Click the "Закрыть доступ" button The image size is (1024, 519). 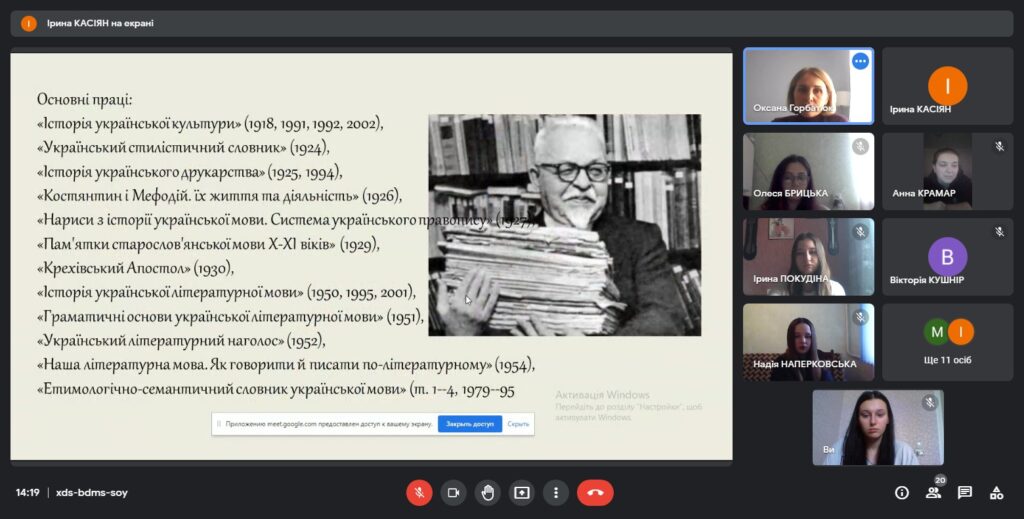(470, 424)
